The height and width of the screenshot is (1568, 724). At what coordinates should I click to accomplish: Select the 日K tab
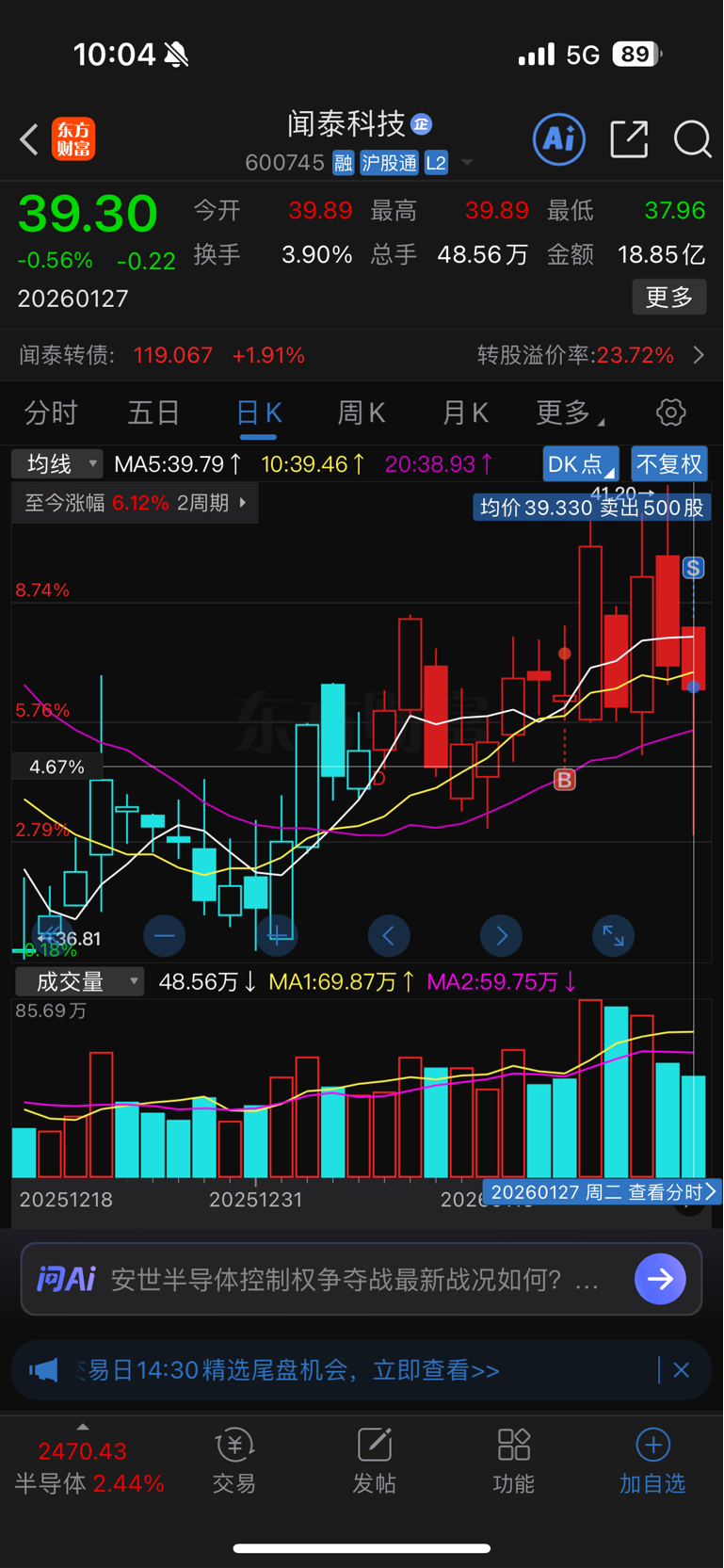click(258, 412)
